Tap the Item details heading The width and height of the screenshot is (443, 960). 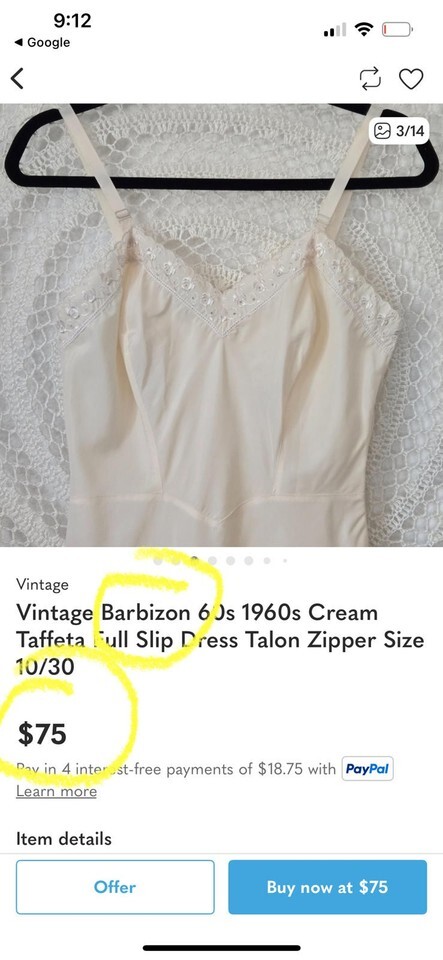coord(64,839)
